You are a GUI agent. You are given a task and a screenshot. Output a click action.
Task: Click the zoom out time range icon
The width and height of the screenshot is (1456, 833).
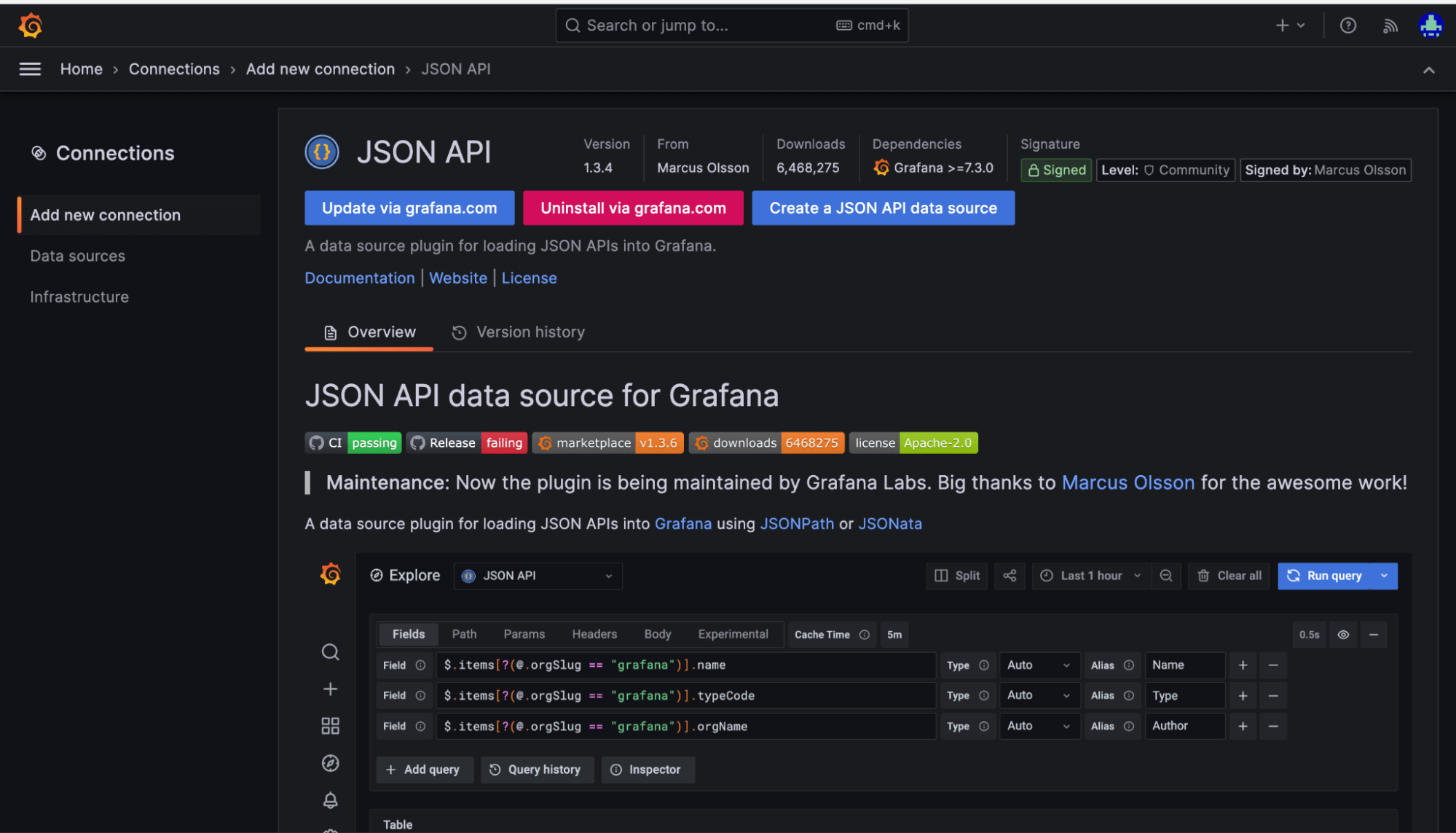coord(1166,576)
